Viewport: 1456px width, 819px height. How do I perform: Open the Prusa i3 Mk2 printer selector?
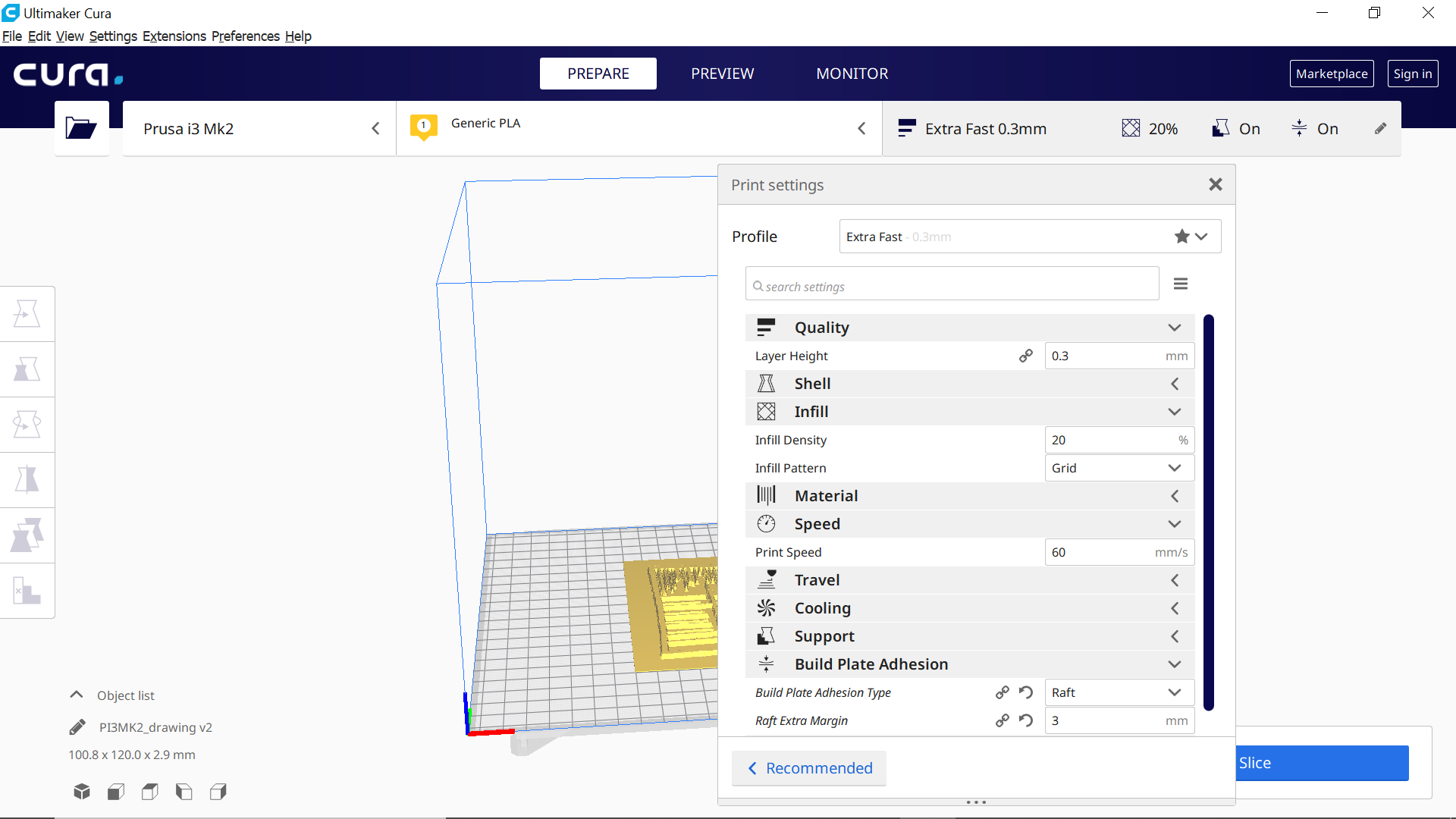259,129
